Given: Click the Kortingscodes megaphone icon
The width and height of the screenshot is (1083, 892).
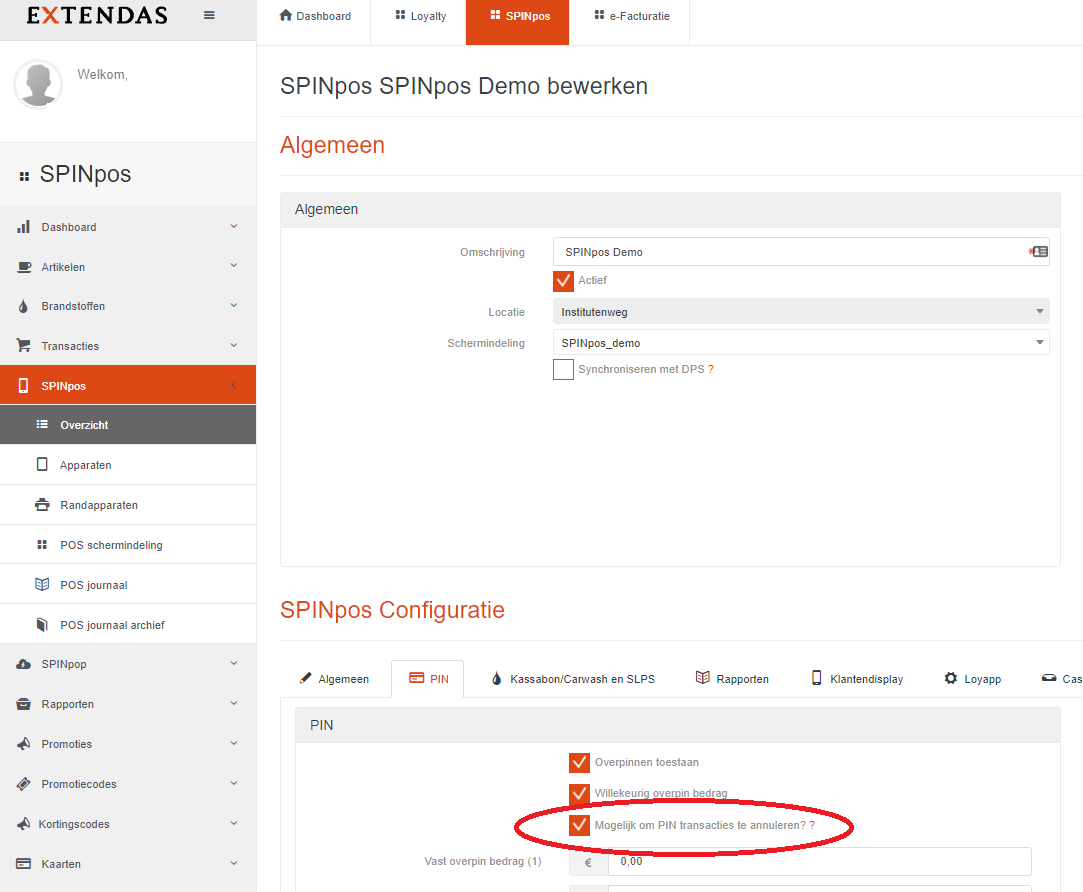Looking at the screenshot, I should (x=23, y=824).
